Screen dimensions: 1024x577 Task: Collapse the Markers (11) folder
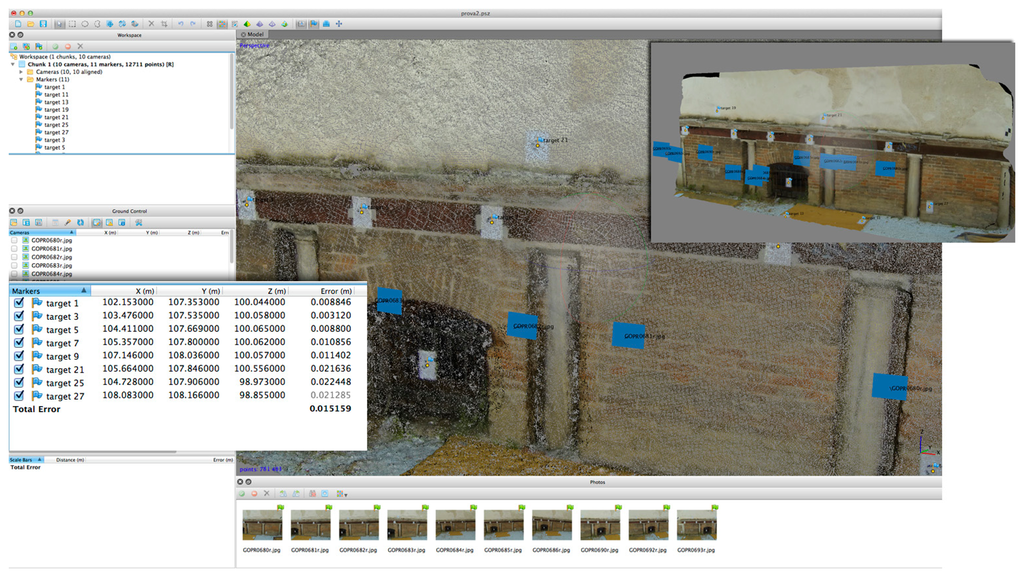(x=21, y=79)
